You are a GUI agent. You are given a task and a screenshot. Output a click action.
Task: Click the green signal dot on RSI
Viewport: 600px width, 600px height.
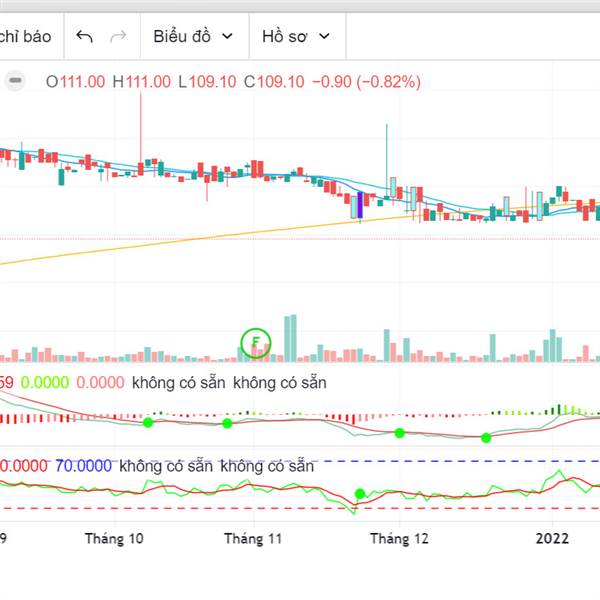tap(360, 494)
